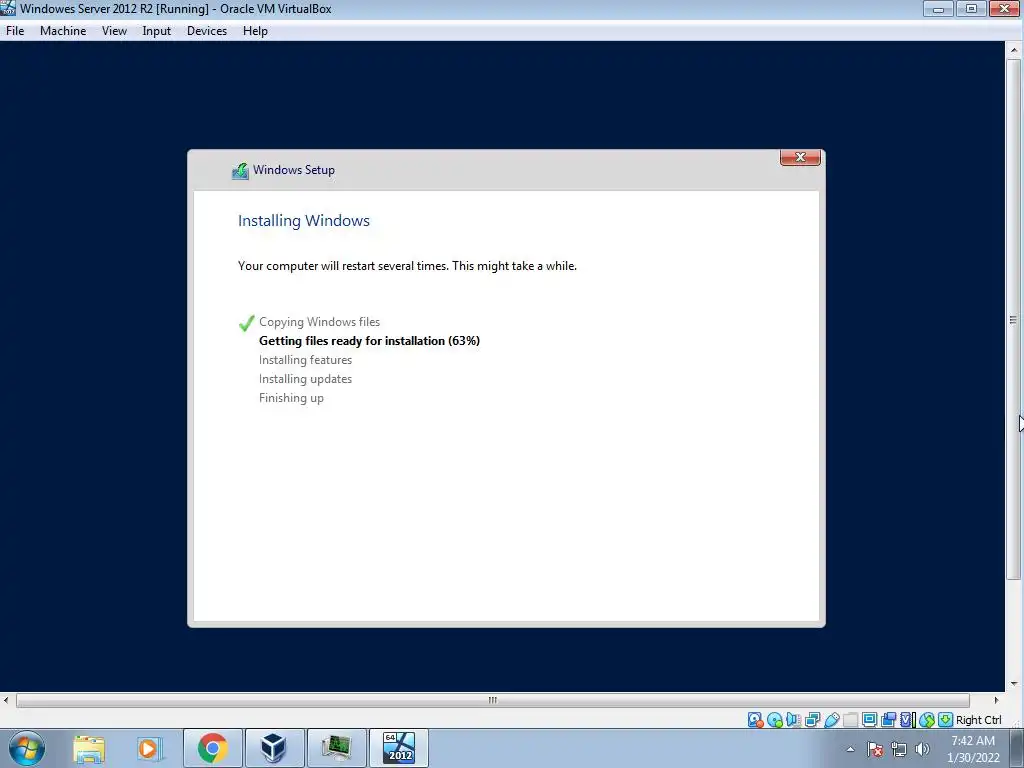Maximize the VirtualBox VM window
Viewport: 1024px width, 768px height.
click(x=971, y=9)
